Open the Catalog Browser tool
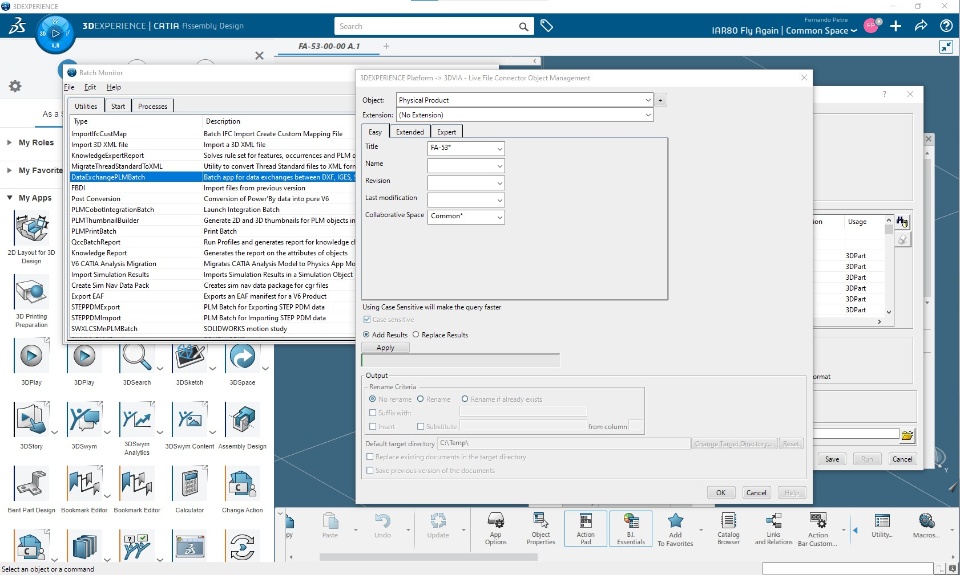The image size is (960, 575). pos(729,528)
